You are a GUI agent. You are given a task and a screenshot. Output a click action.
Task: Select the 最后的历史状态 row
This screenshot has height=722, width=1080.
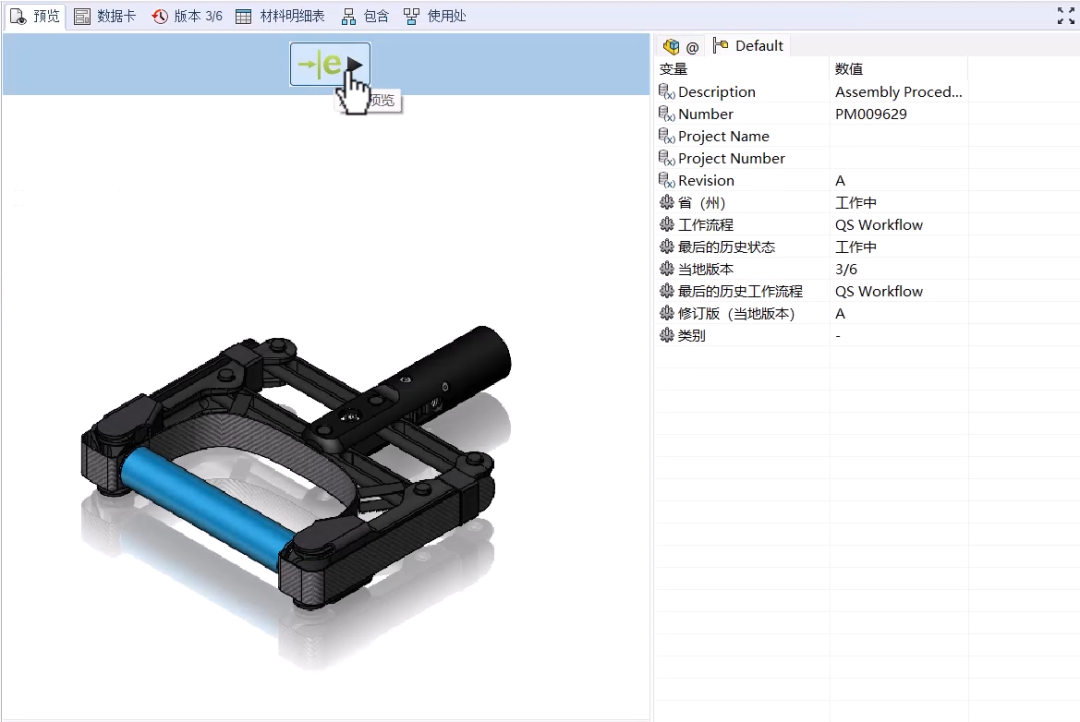(x=811, y=247)
